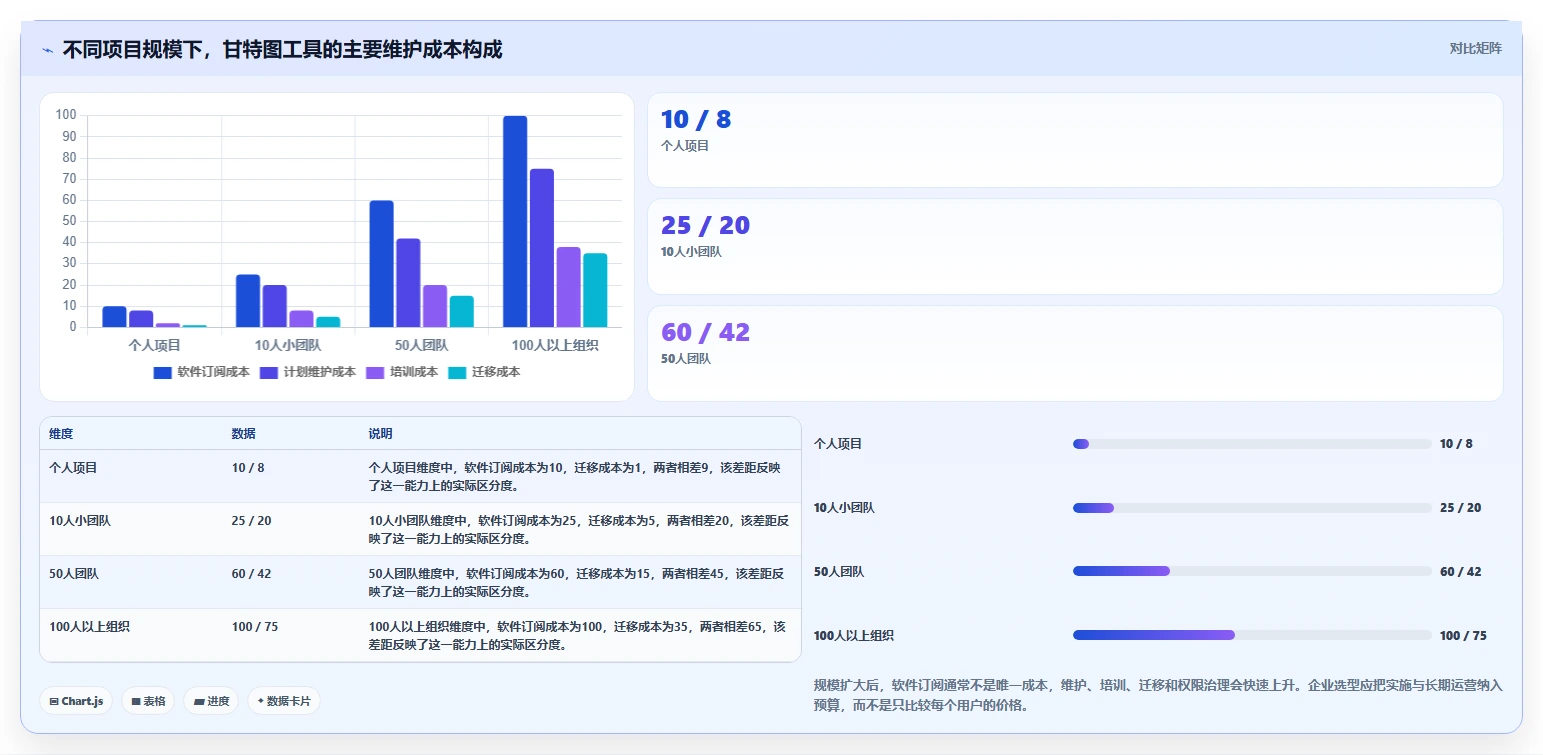
Task: Click the 迁移成本 bar for 100人以上组织
Action: (x=595, y=290)
